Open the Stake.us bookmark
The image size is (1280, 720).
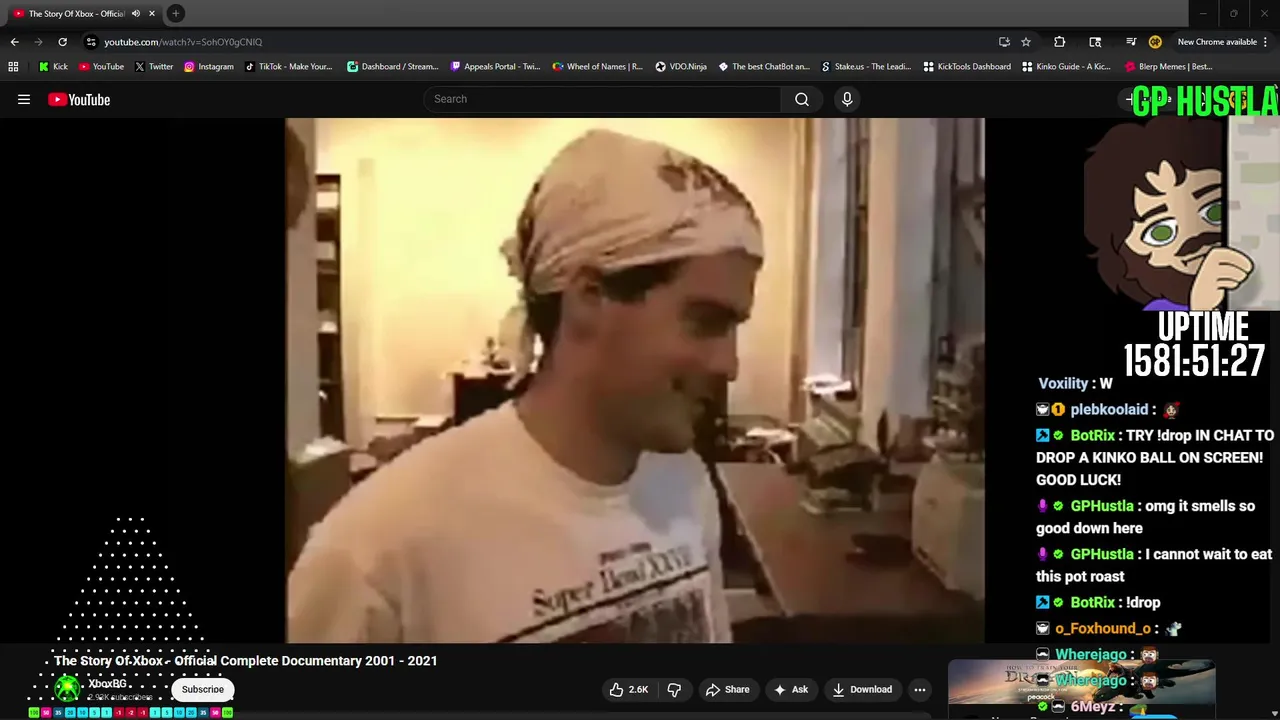pos(866,67)
